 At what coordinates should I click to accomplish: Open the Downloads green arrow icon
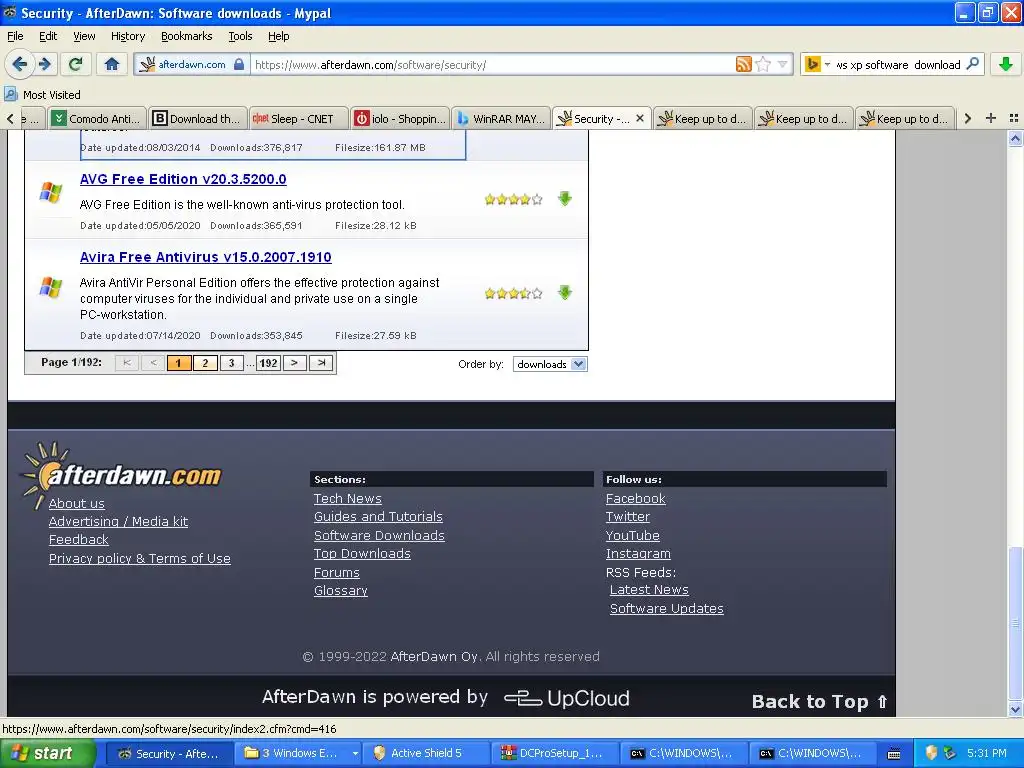click(x=1006, y=64)
